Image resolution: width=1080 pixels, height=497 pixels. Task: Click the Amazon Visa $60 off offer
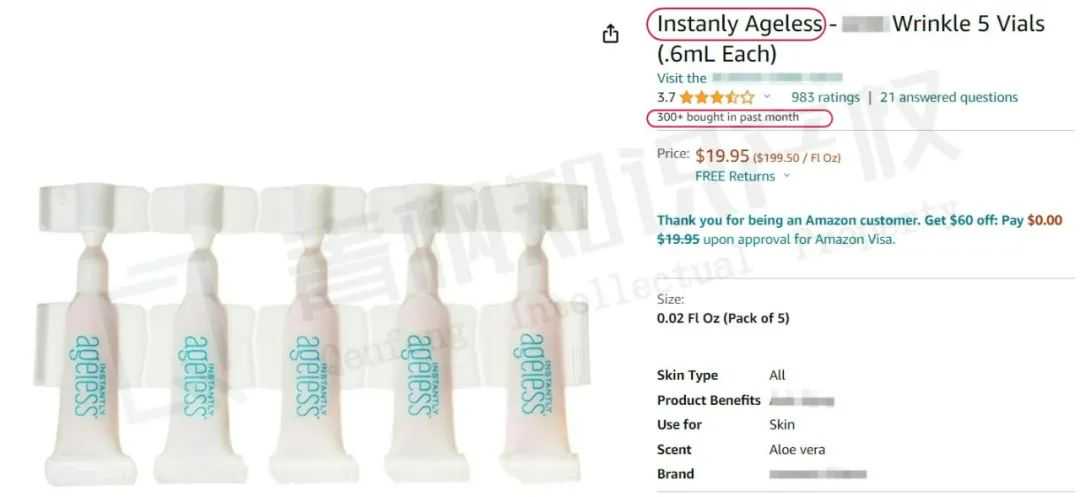tap(860, 231)
